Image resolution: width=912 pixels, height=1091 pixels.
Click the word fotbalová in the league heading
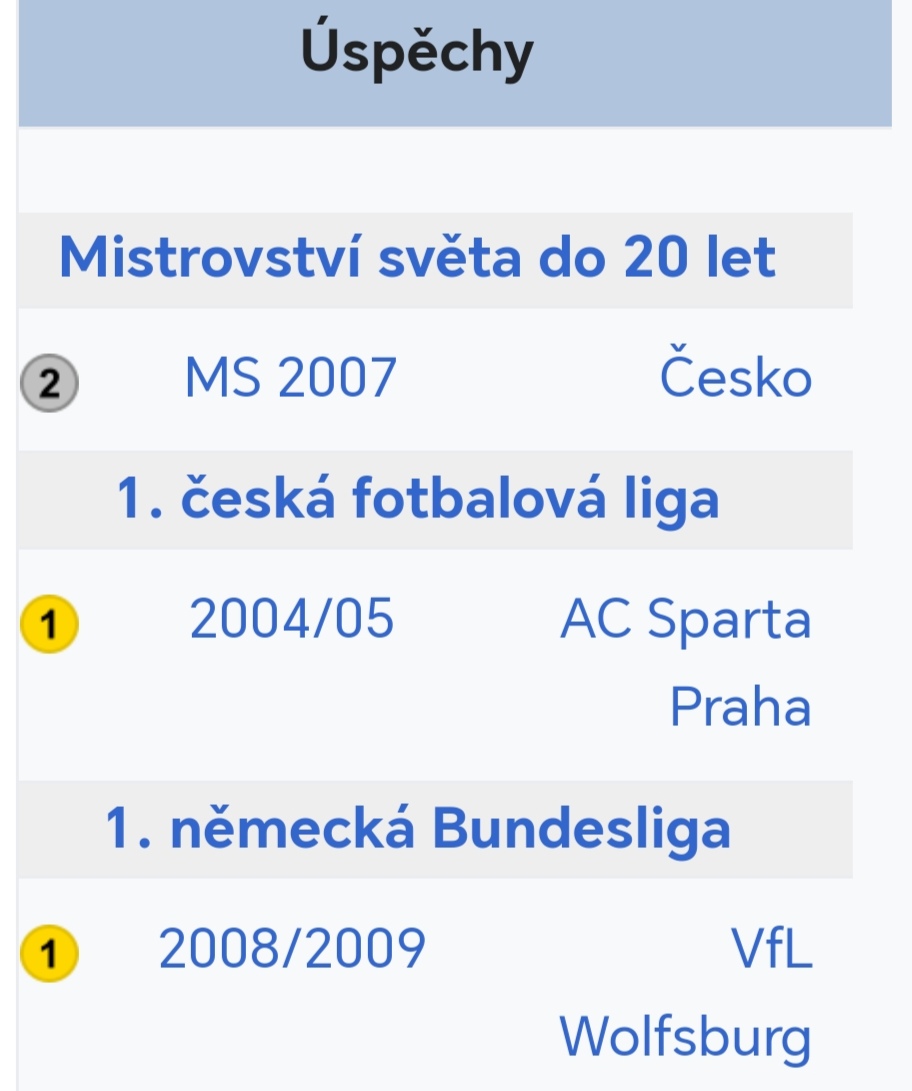(479, 498)
